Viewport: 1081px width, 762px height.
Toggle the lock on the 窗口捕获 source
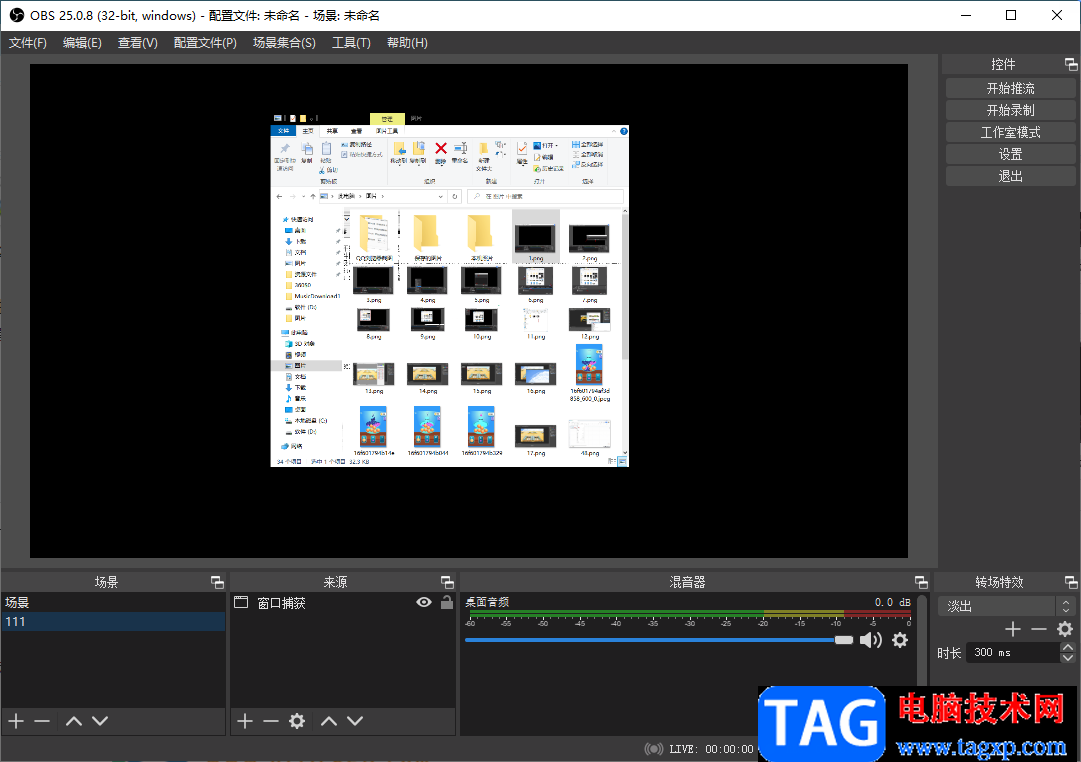click(447, 602)
